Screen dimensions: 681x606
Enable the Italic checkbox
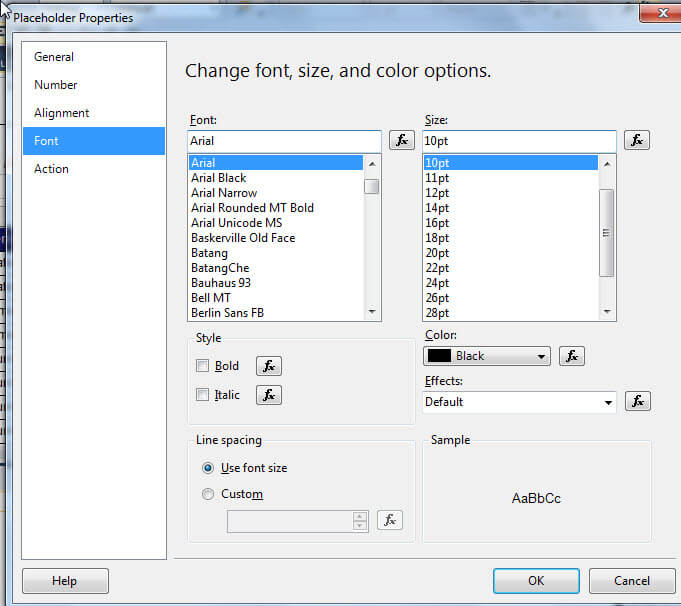tap(203, 395)
